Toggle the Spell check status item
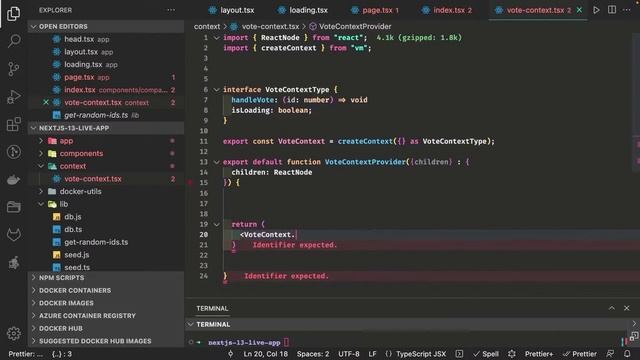Image resolution: width=640 pixels, height=360 pixels. 486,354
